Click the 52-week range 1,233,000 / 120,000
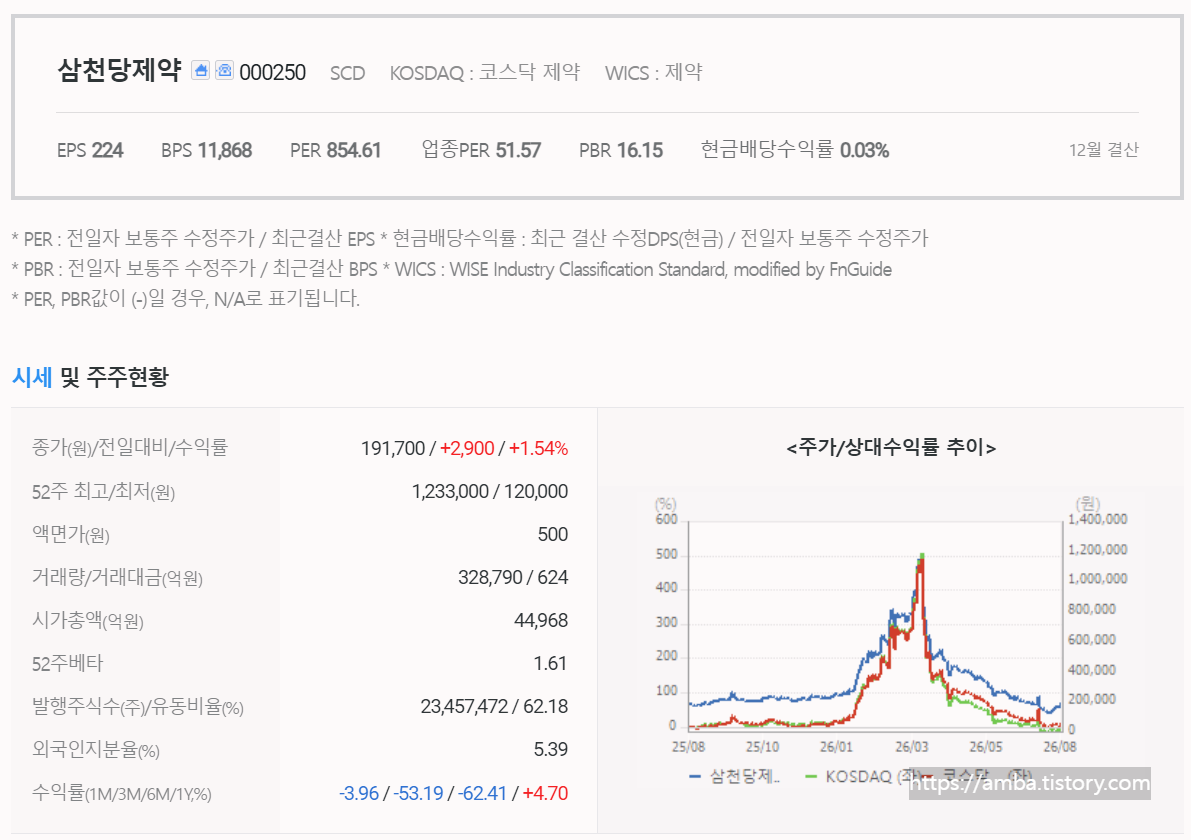This screenshot has width=1191, height=840. tap(490, 491)
